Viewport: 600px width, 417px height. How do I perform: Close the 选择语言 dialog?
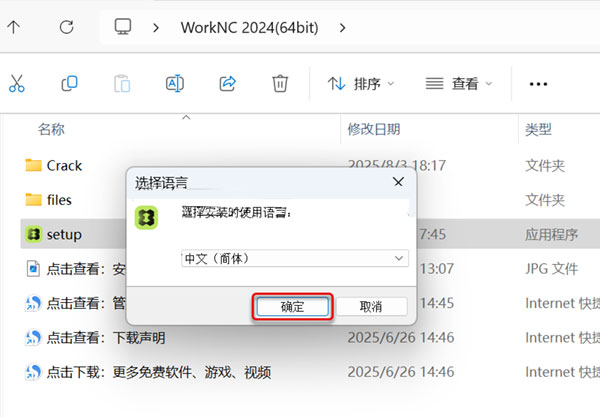[x=398, y=182]
